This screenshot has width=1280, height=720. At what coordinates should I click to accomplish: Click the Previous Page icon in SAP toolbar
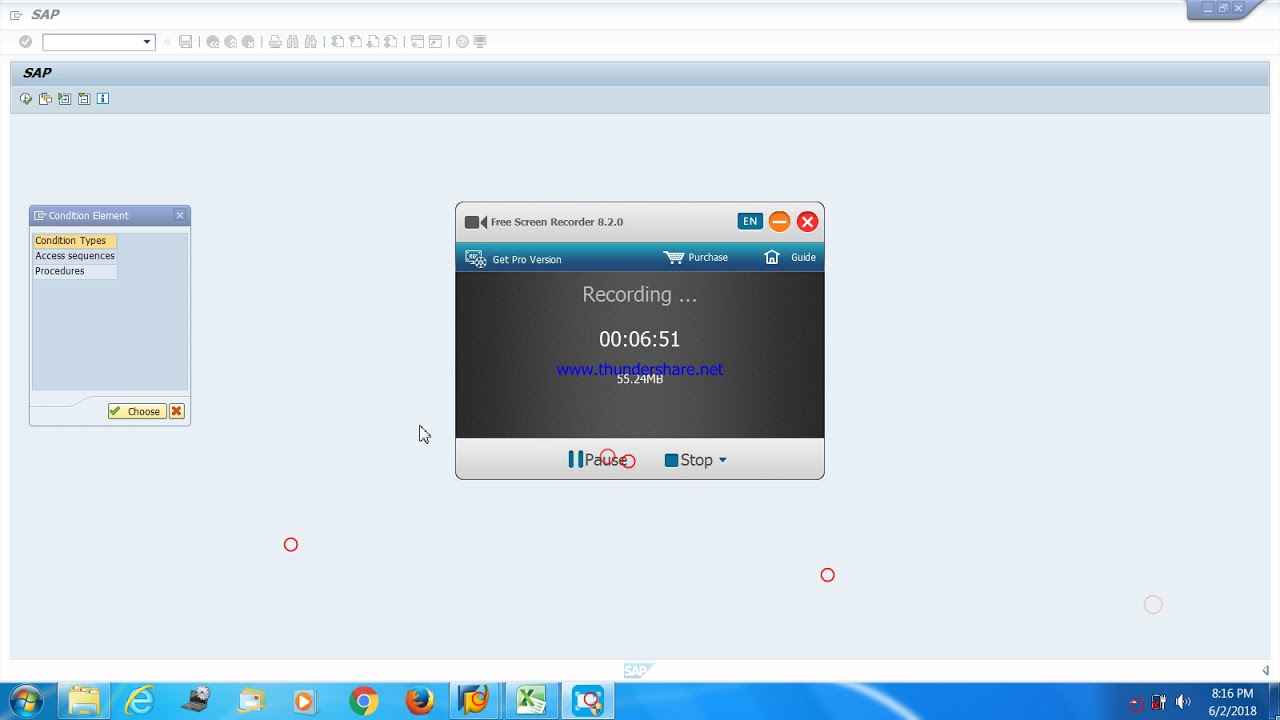pyautogui.click(x=355, y=42)
